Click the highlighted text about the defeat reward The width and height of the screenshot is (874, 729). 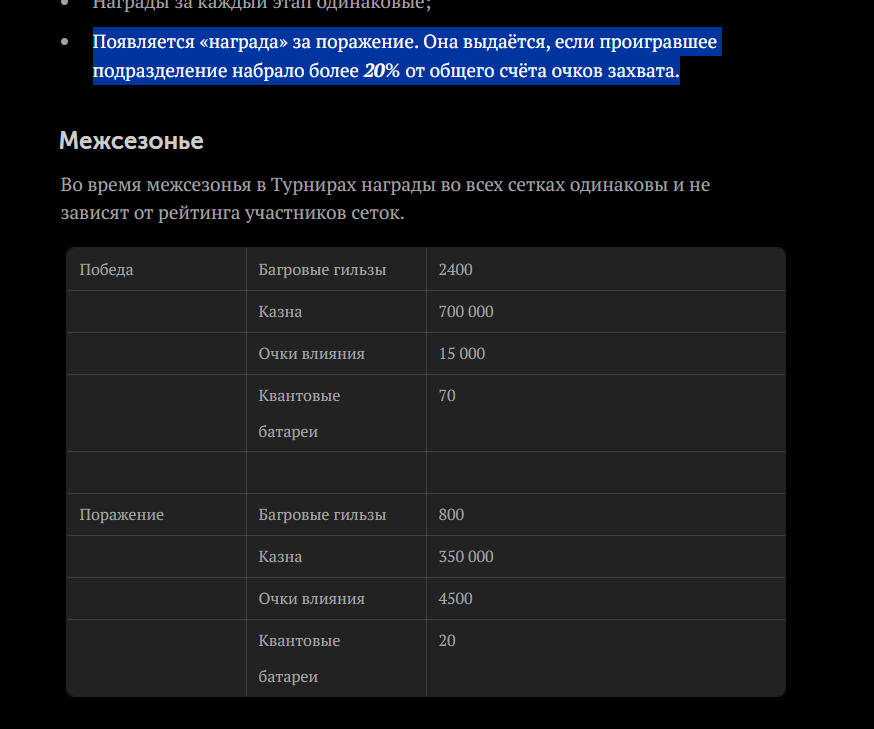click(x=405, y=44)
